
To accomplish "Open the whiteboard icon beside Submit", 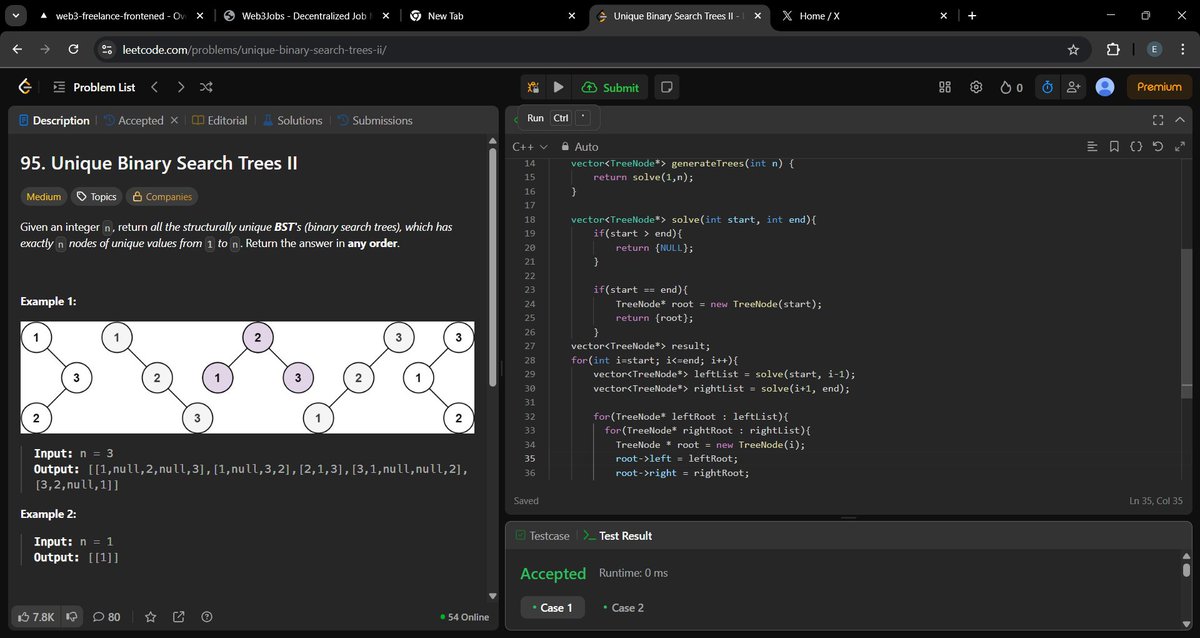I will (665, 87).
